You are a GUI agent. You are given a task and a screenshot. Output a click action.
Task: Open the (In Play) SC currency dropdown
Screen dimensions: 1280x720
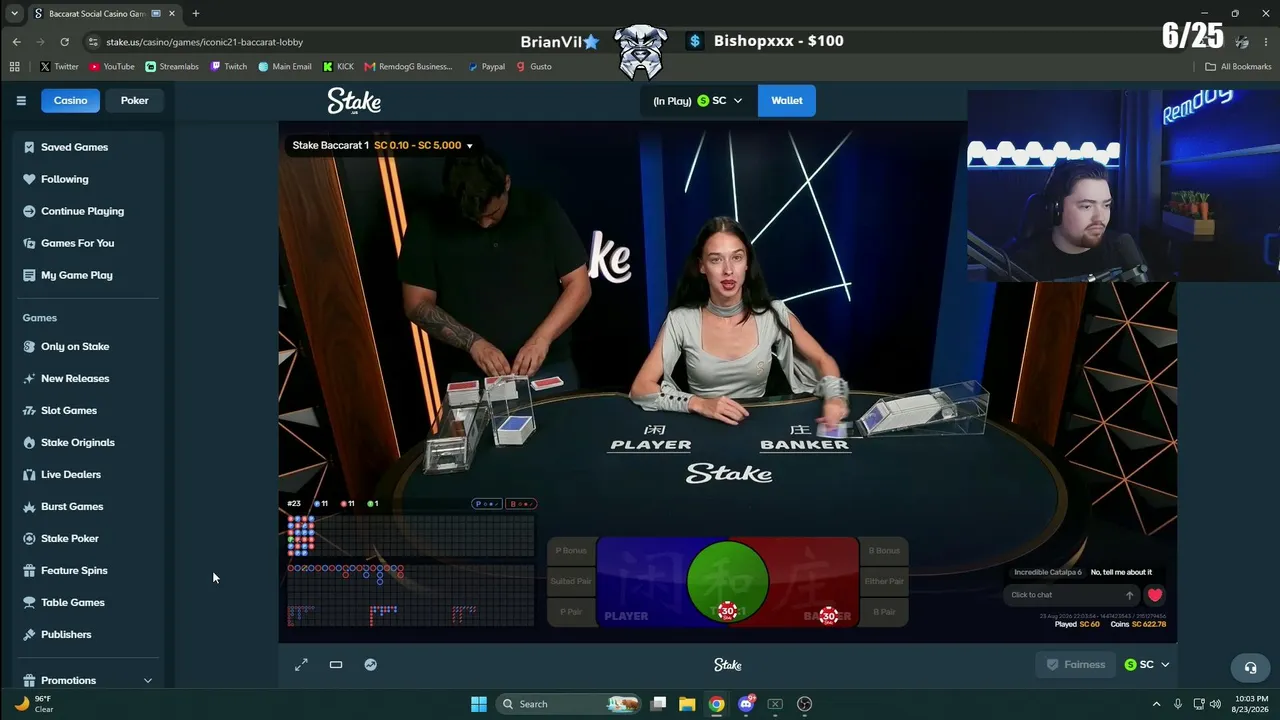tap(697, 100)
